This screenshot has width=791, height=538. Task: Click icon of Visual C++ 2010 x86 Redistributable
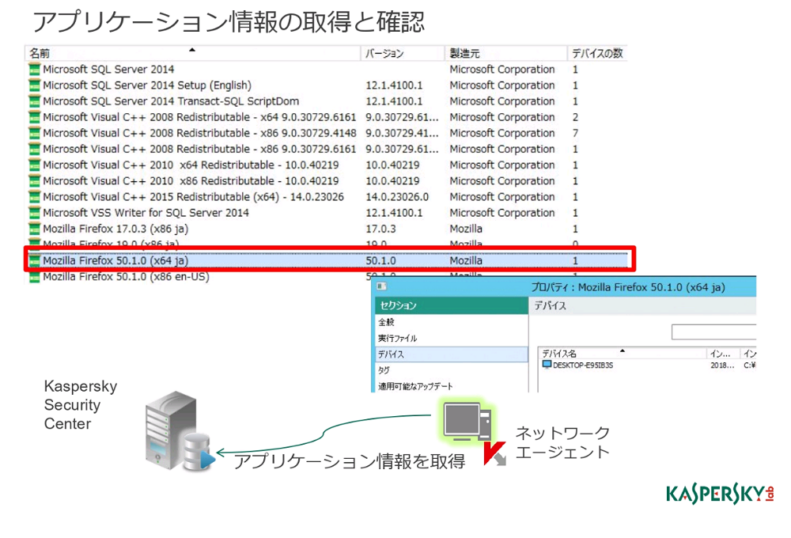click(x=34, y=181)
